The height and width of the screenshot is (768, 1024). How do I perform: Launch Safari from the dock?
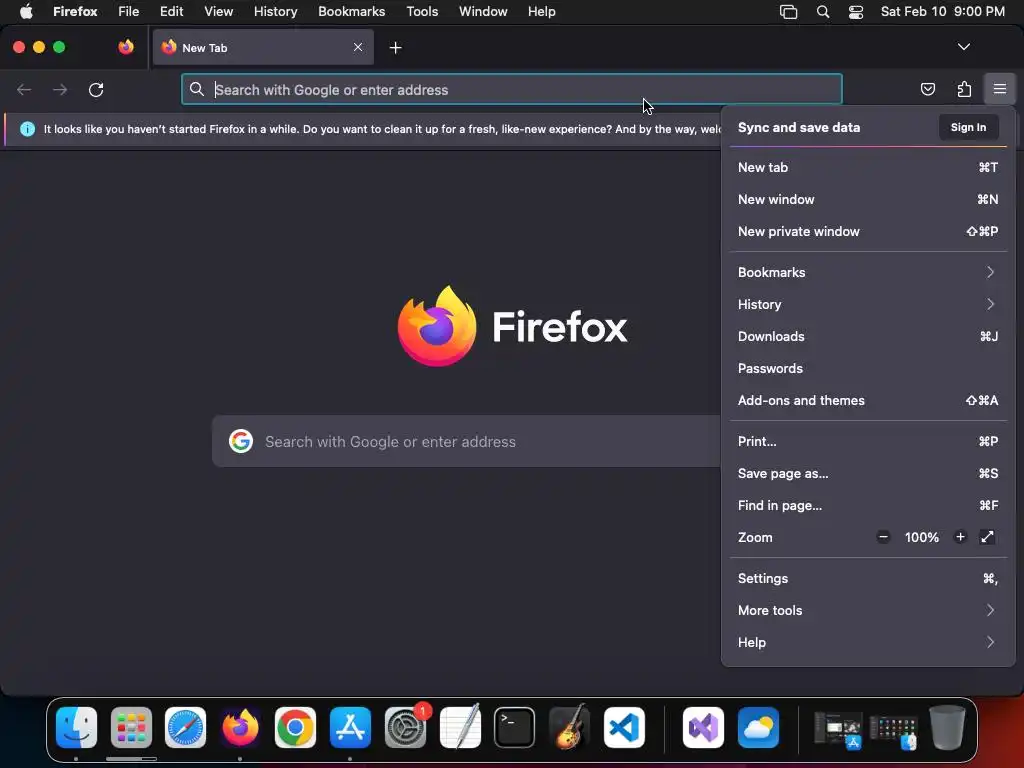[x=185, y=727]
